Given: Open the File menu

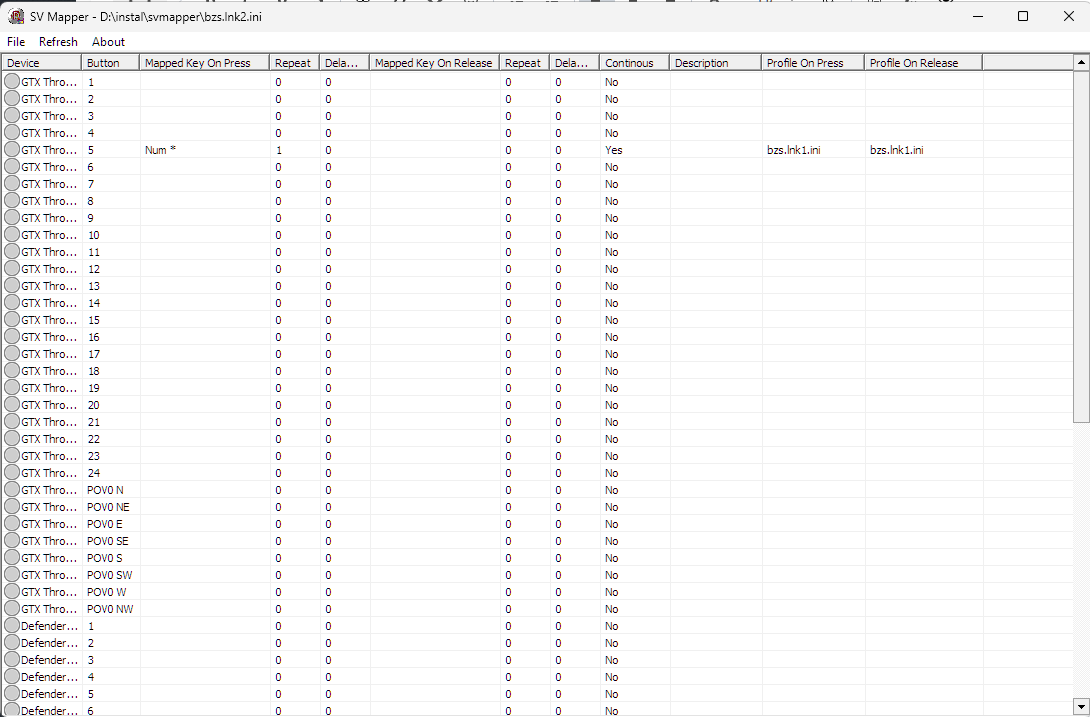Looking at the screenshot, I should 16,42.
